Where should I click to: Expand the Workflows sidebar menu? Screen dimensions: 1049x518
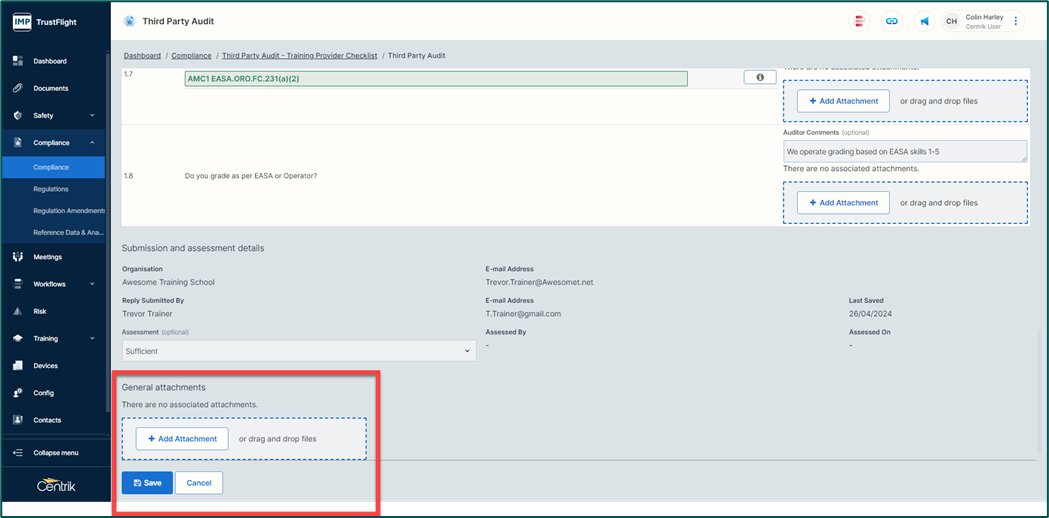pos(92,284)
